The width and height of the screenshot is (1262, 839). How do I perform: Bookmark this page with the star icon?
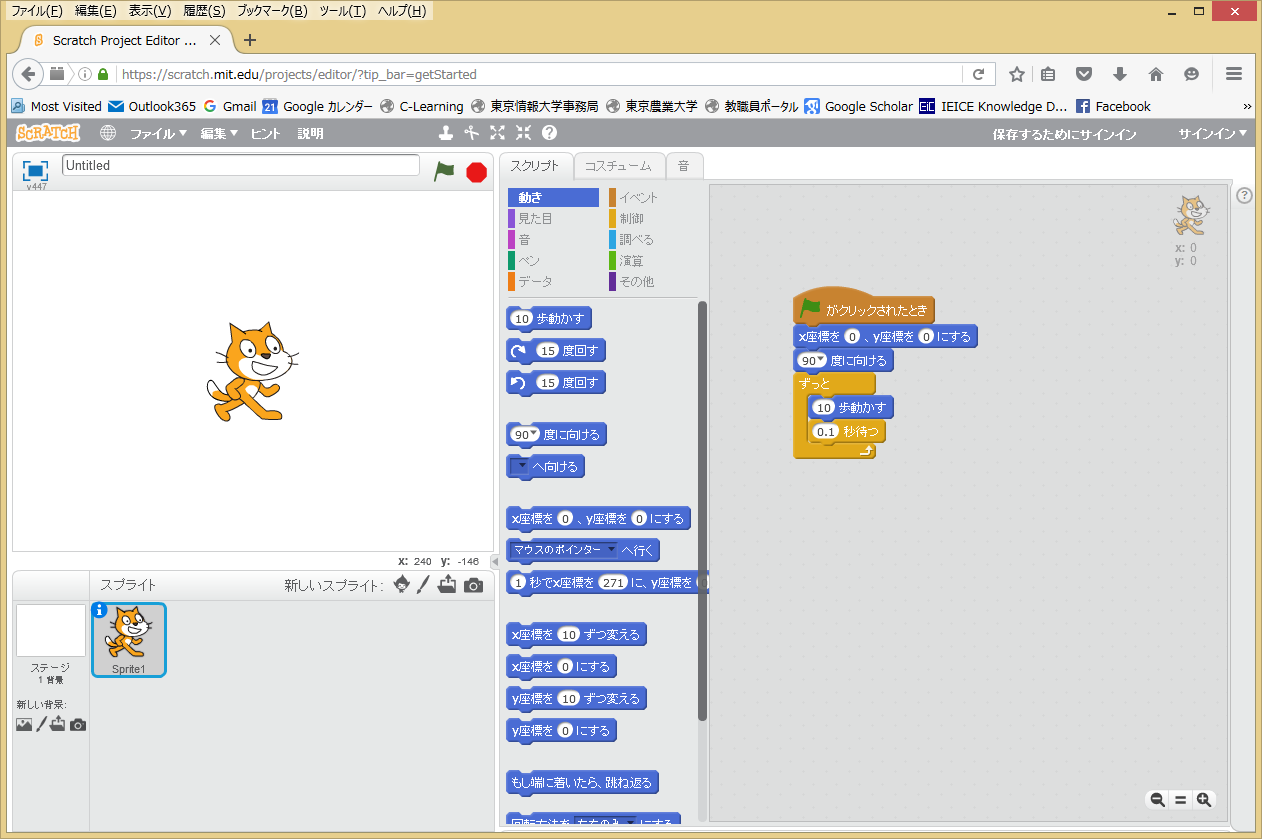[1017, 74]
